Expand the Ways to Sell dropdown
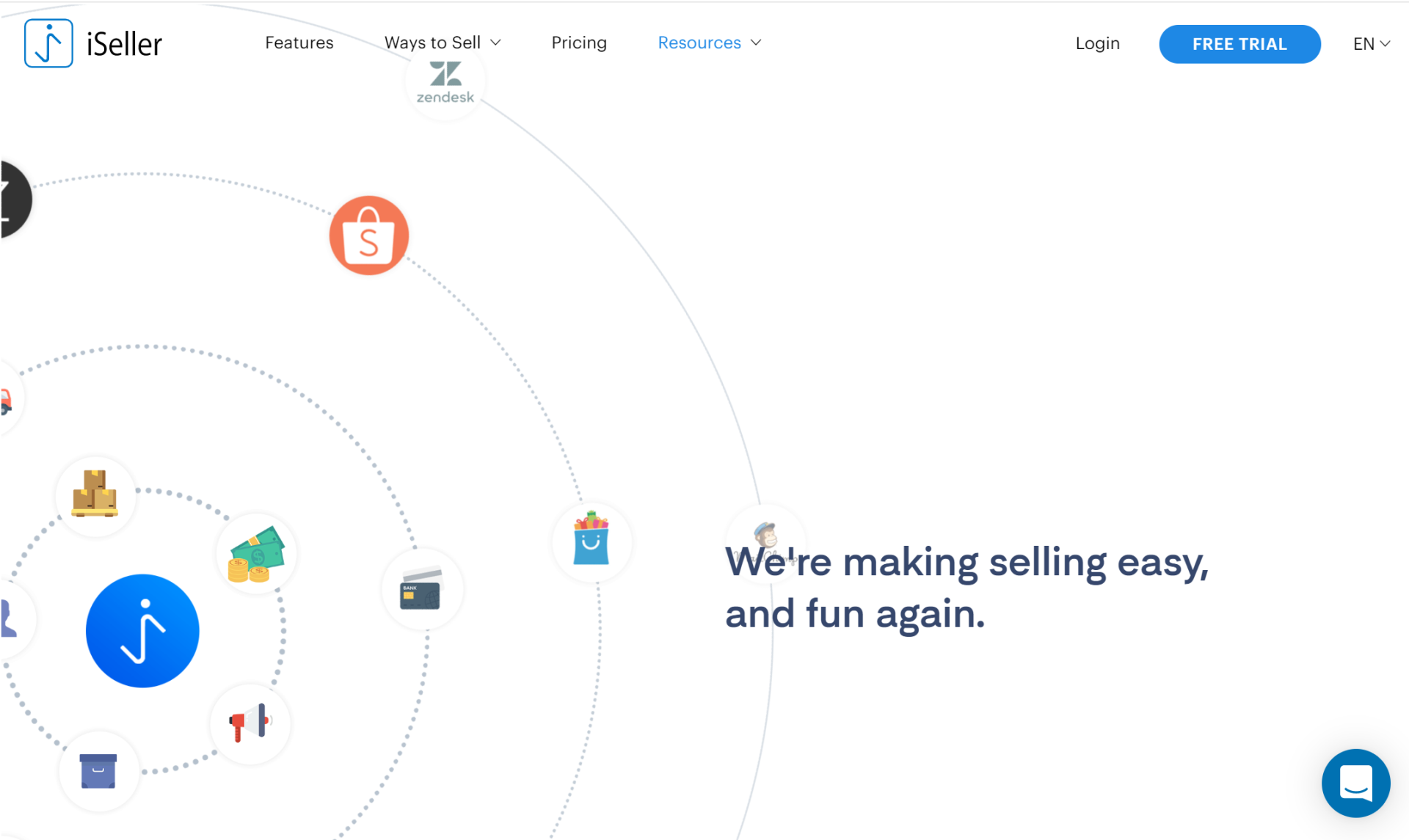The width and height of the screenshot is (1409, 840). coord(443,43)
